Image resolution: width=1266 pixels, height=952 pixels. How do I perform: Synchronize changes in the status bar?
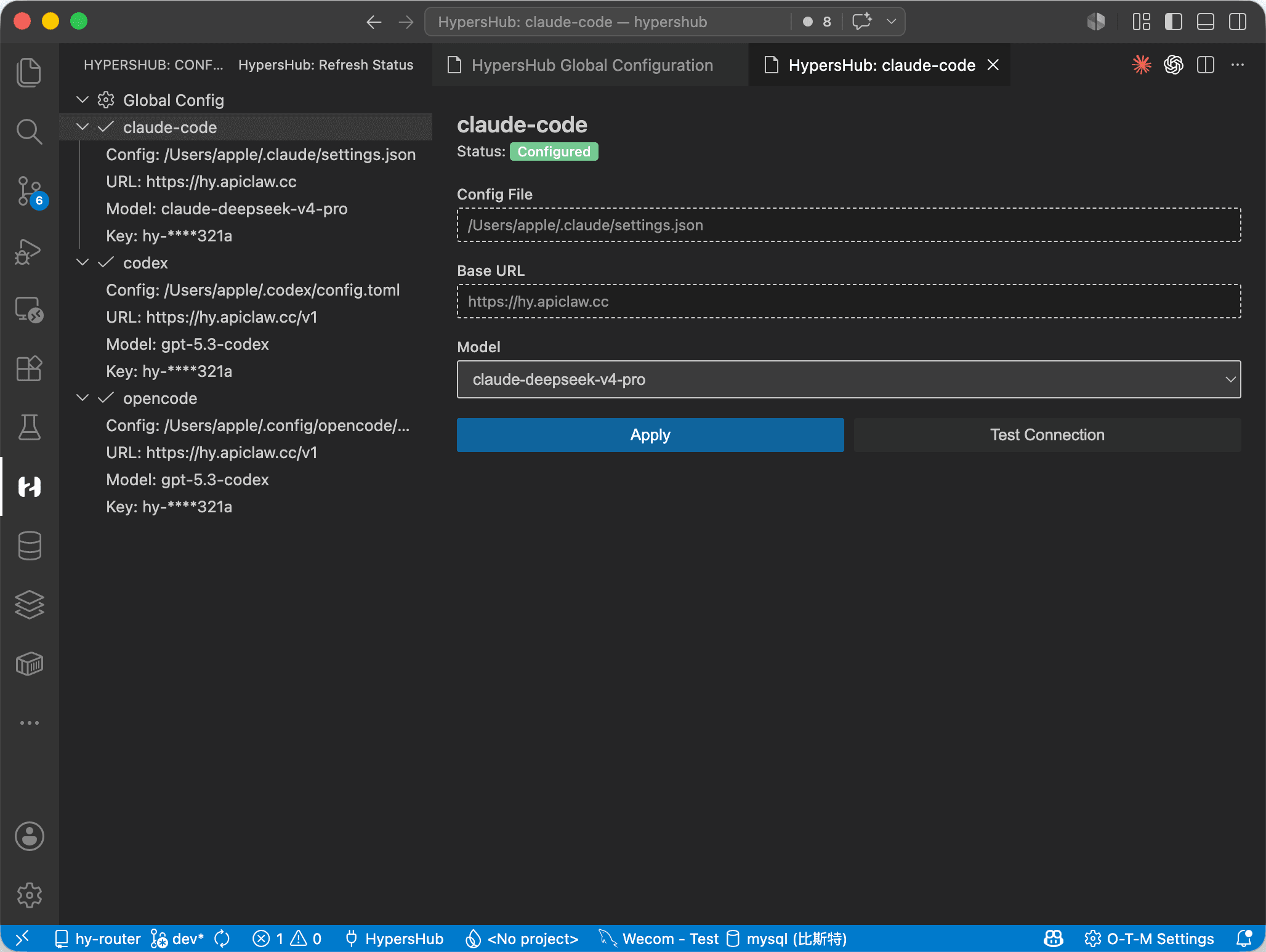tap(222, 938)
